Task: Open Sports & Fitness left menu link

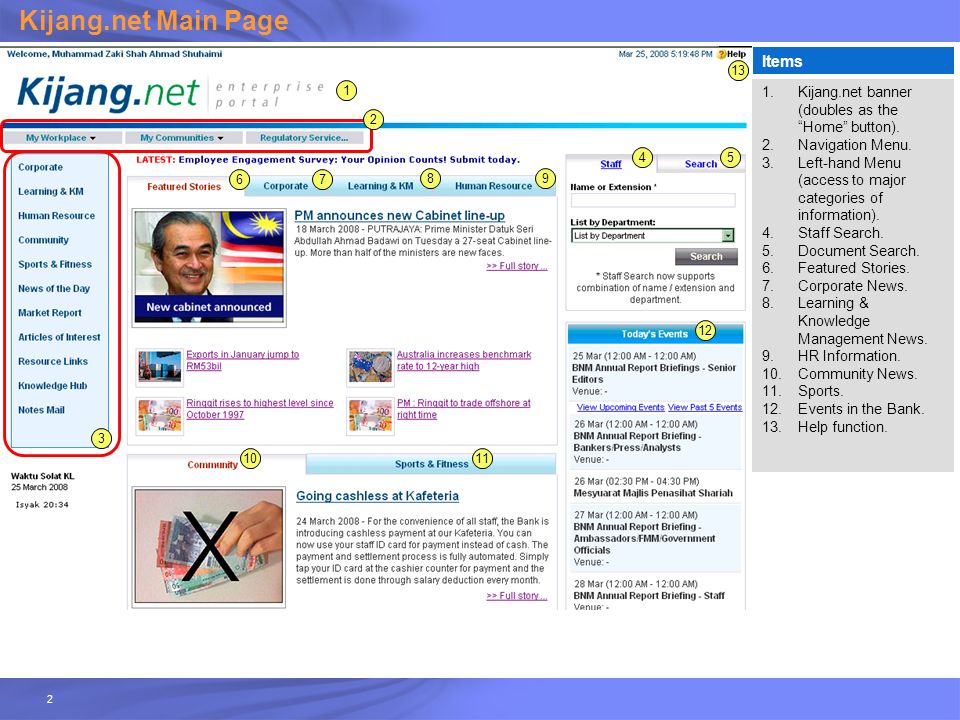Action: click(55, 264)
